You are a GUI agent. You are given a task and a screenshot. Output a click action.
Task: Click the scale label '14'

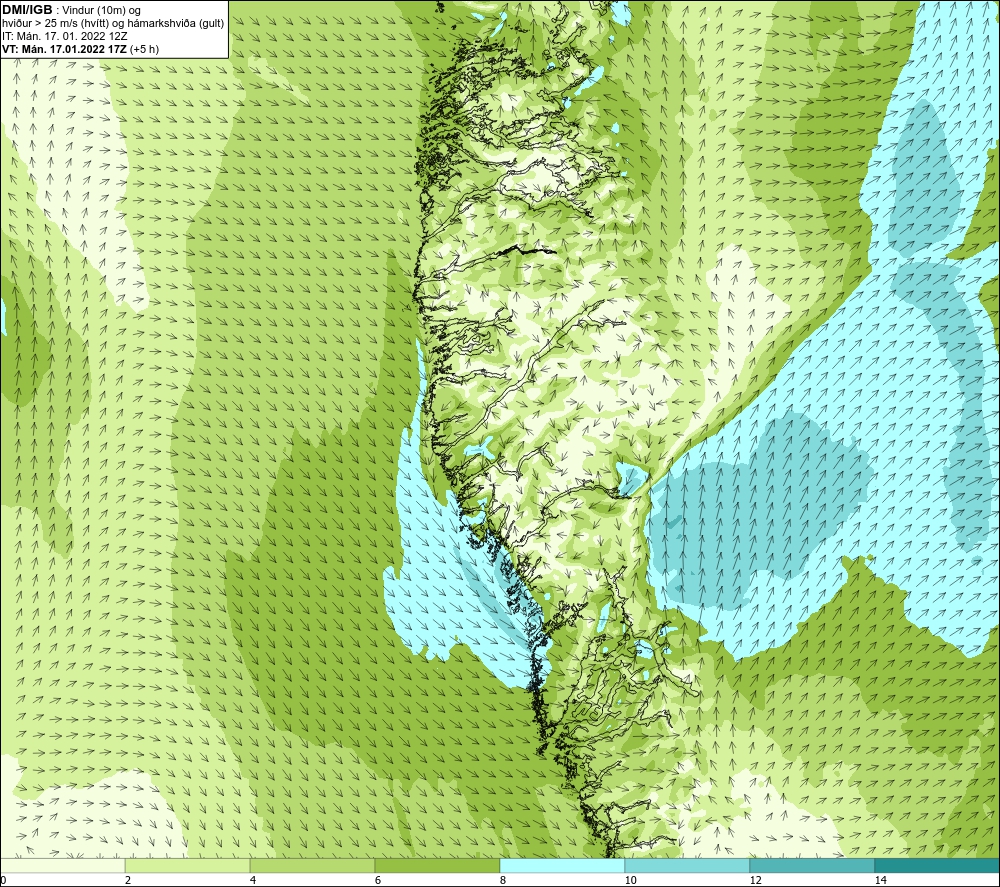[x=881, y=881]
